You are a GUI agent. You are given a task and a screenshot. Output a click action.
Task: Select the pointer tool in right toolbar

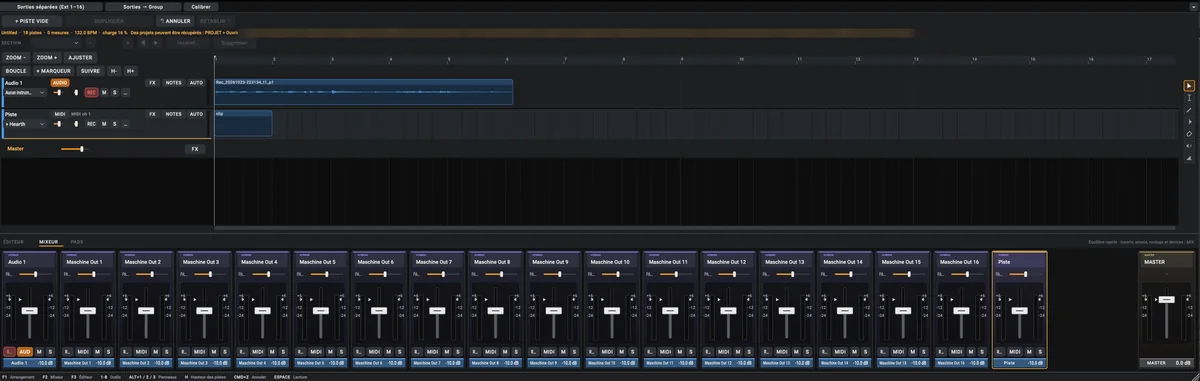point(1189,86)
